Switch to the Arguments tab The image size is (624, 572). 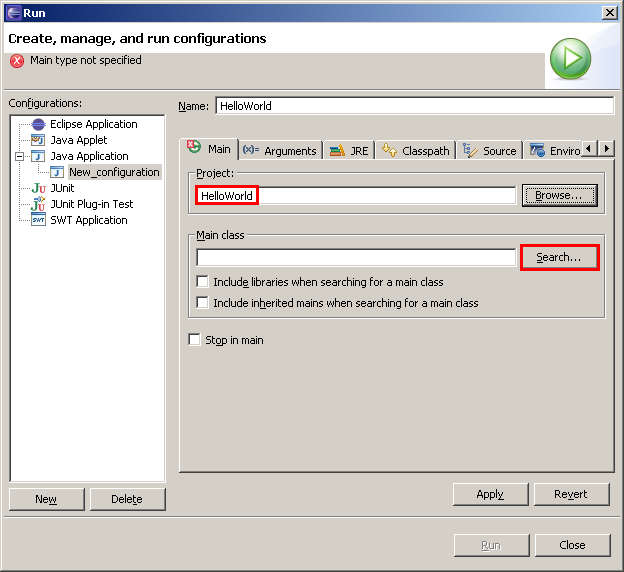(x=279, y=150)
